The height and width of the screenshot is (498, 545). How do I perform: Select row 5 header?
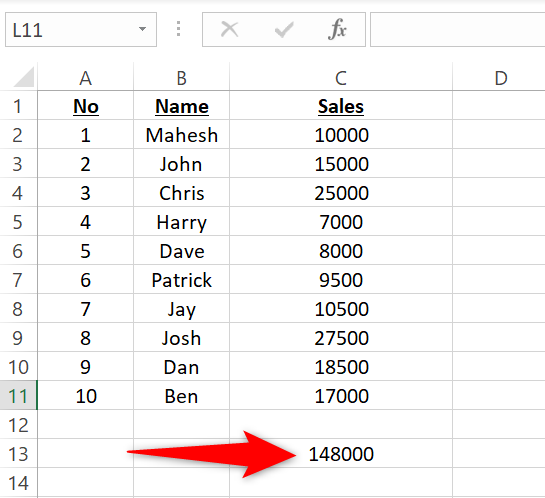(x=18, y=221)
